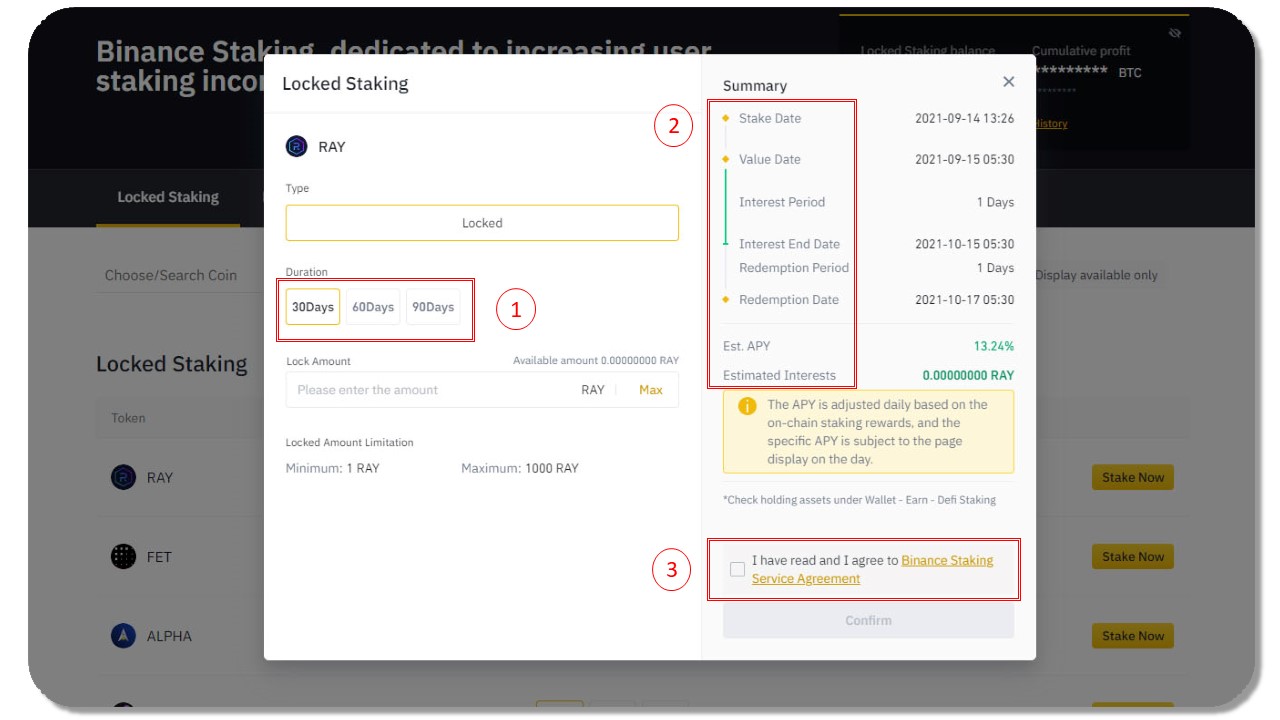Click the FET token icon in list

(x=123, y=556)
